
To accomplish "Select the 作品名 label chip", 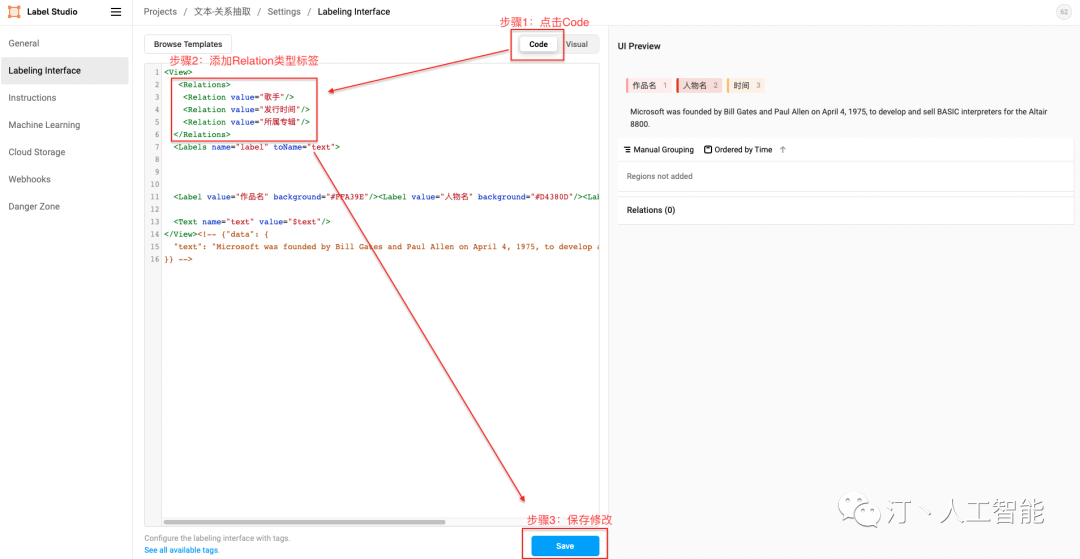I will (649, 86).
